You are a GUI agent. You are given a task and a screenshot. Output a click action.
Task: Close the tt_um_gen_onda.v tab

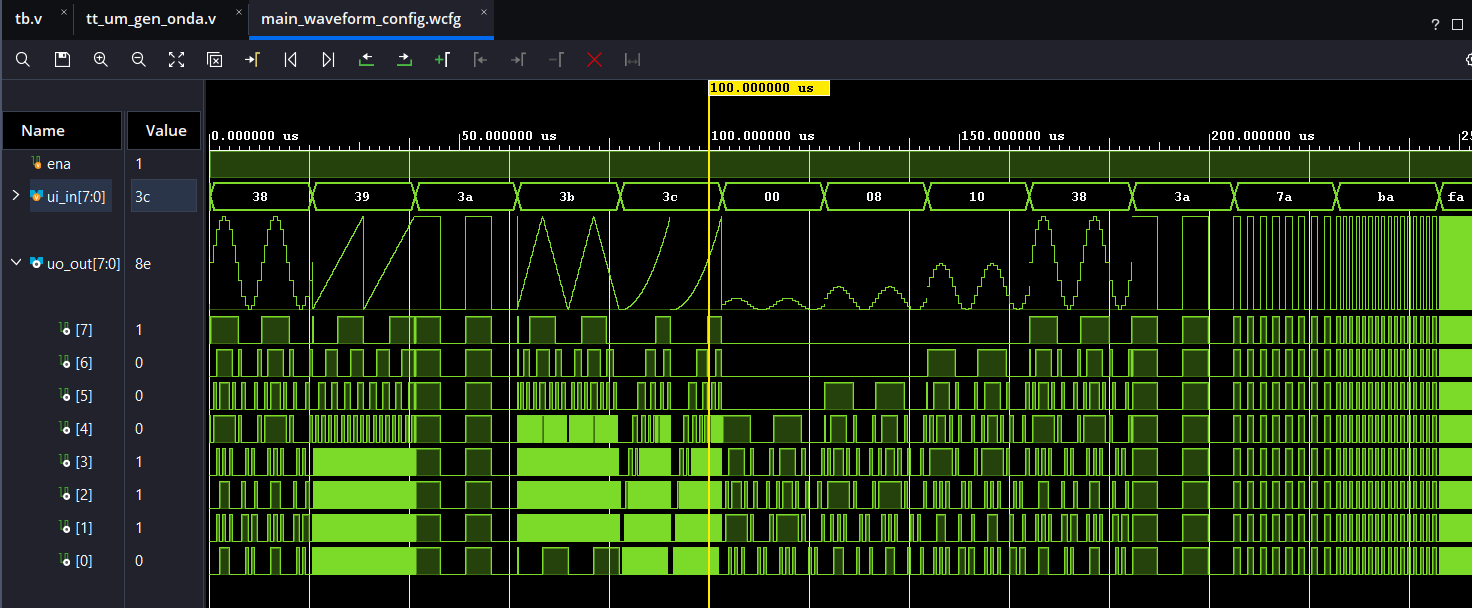237,13
